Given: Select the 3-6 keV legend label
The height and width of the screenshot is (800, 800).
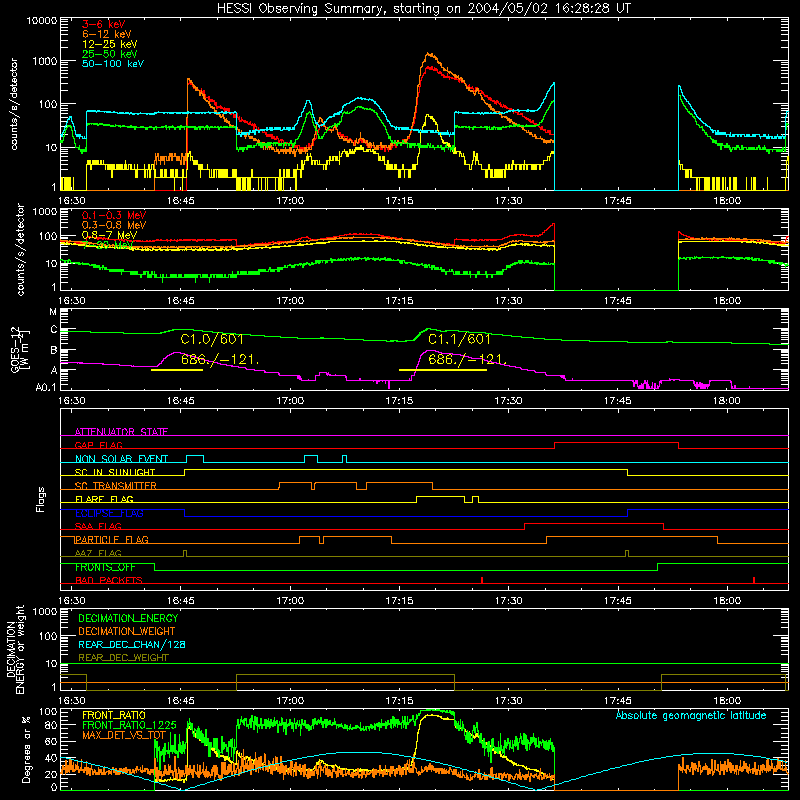Looking at the screenshot, I should [104, 24].
